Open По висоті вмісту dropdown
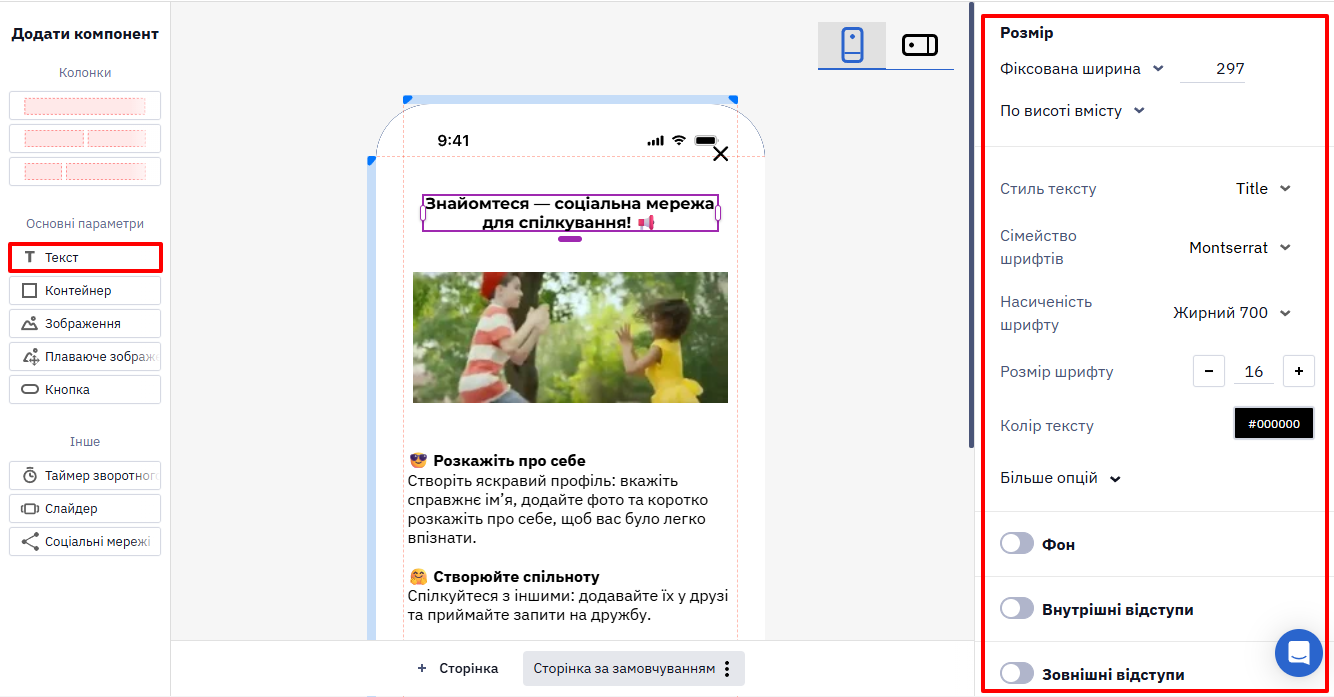The image size is (1334, 697). [1072, 111]
